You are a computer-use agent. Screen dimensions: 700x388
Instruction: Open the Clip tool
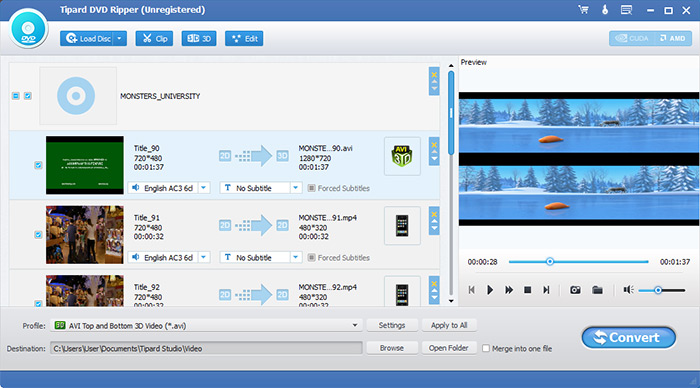[x=154, y=39]
